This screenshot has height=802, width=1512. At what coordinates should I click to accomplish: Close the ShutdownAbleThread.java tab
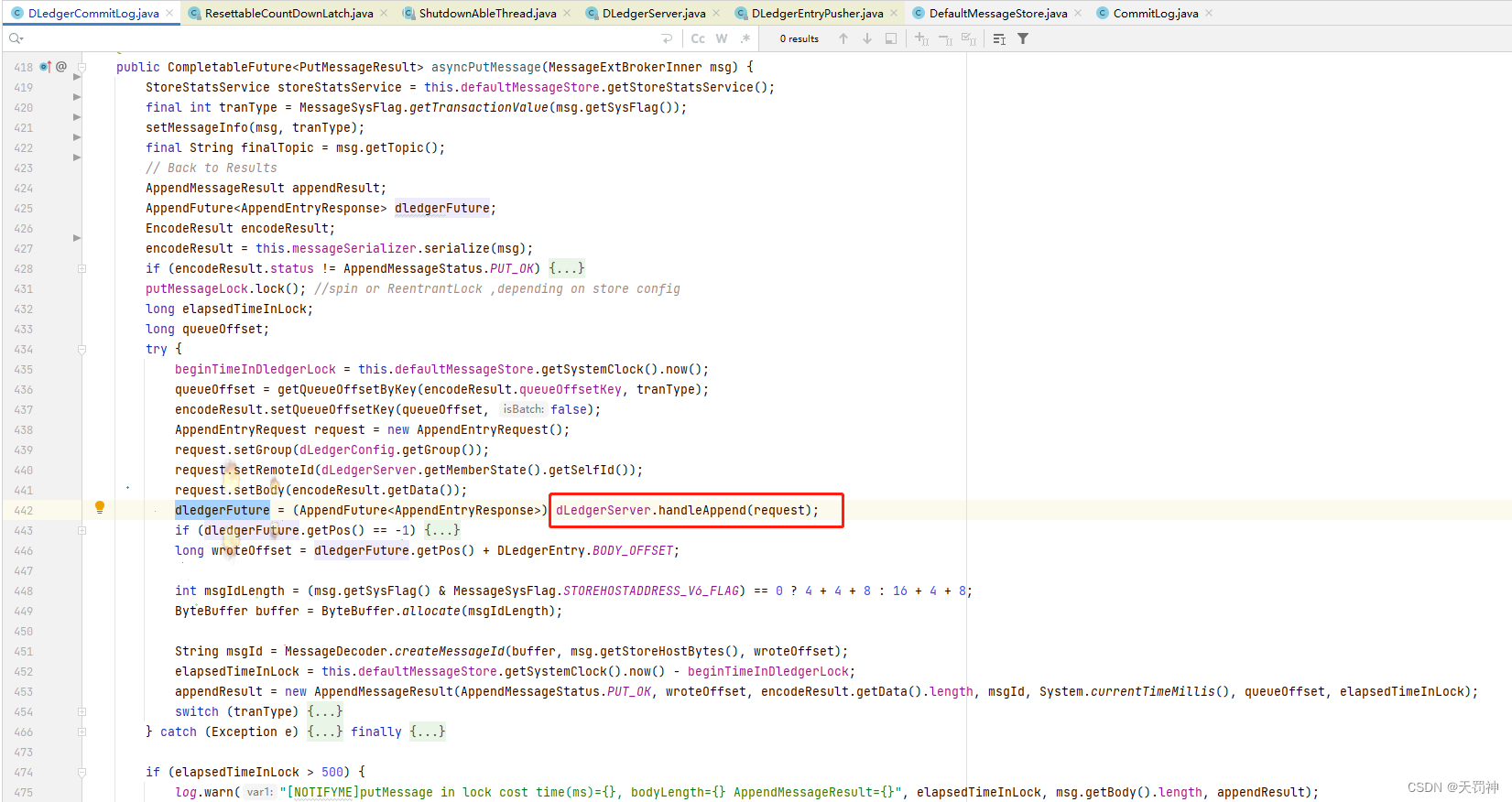pos(567,13)
